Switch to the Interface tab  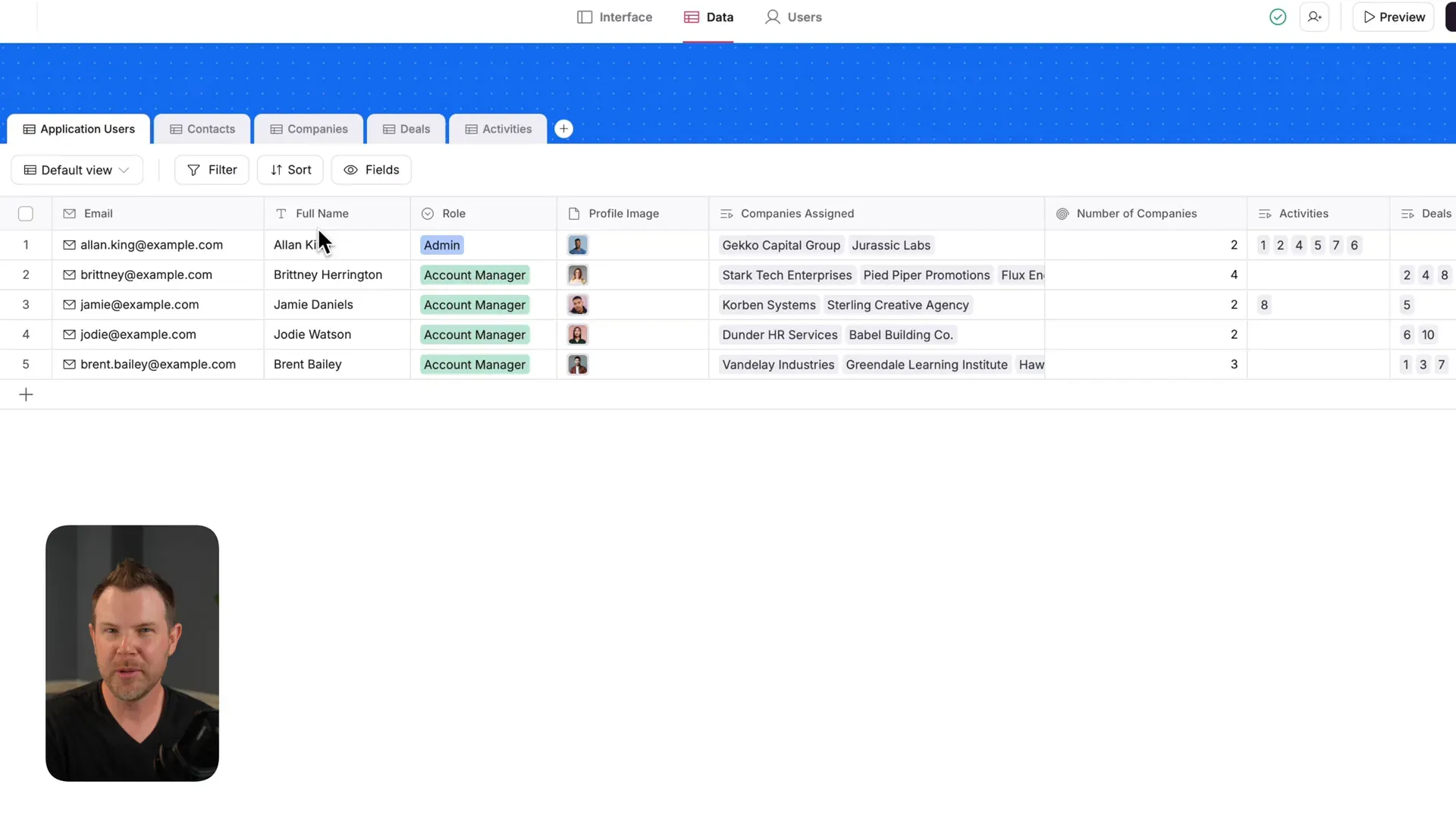[x=614, y=17]
